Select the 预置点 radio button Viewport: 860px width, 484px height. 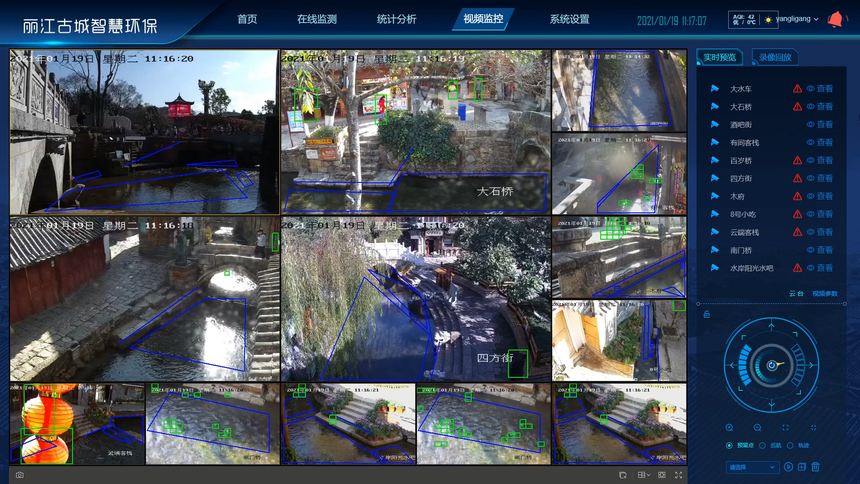(729, 446)
